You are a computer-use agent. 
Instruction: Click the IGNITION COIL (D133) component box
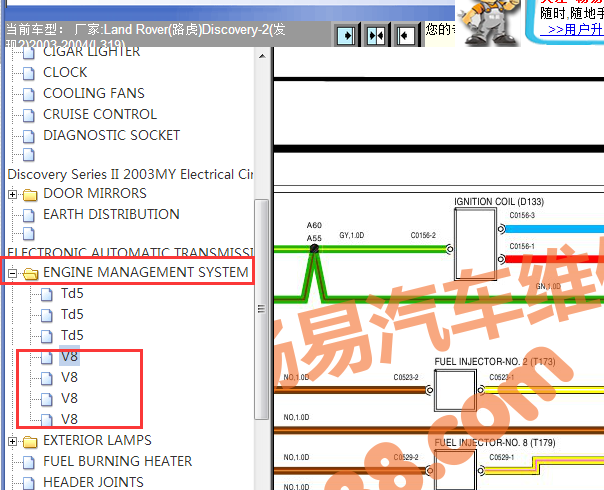(475, 244)
